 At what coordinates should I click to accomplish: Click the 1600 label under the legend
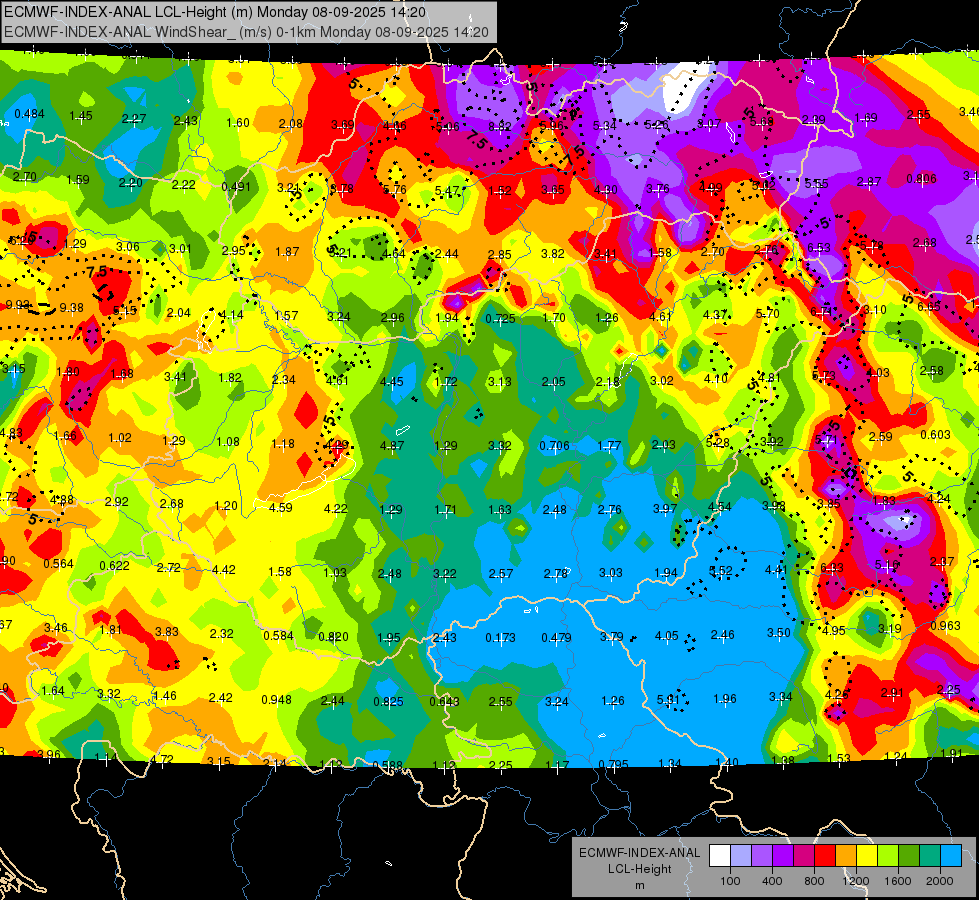(x=897, y=881)
